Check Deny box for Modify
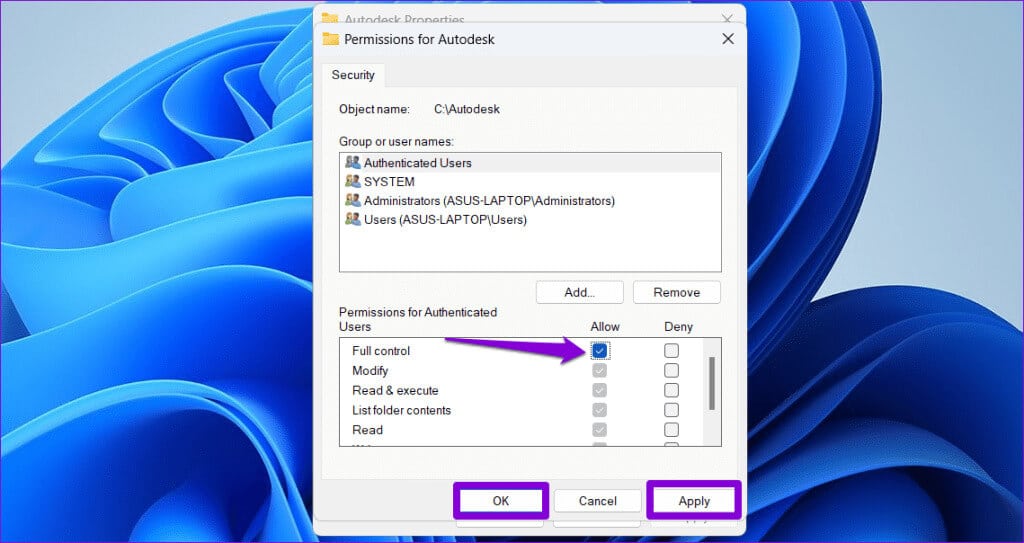 click(671, 370)
